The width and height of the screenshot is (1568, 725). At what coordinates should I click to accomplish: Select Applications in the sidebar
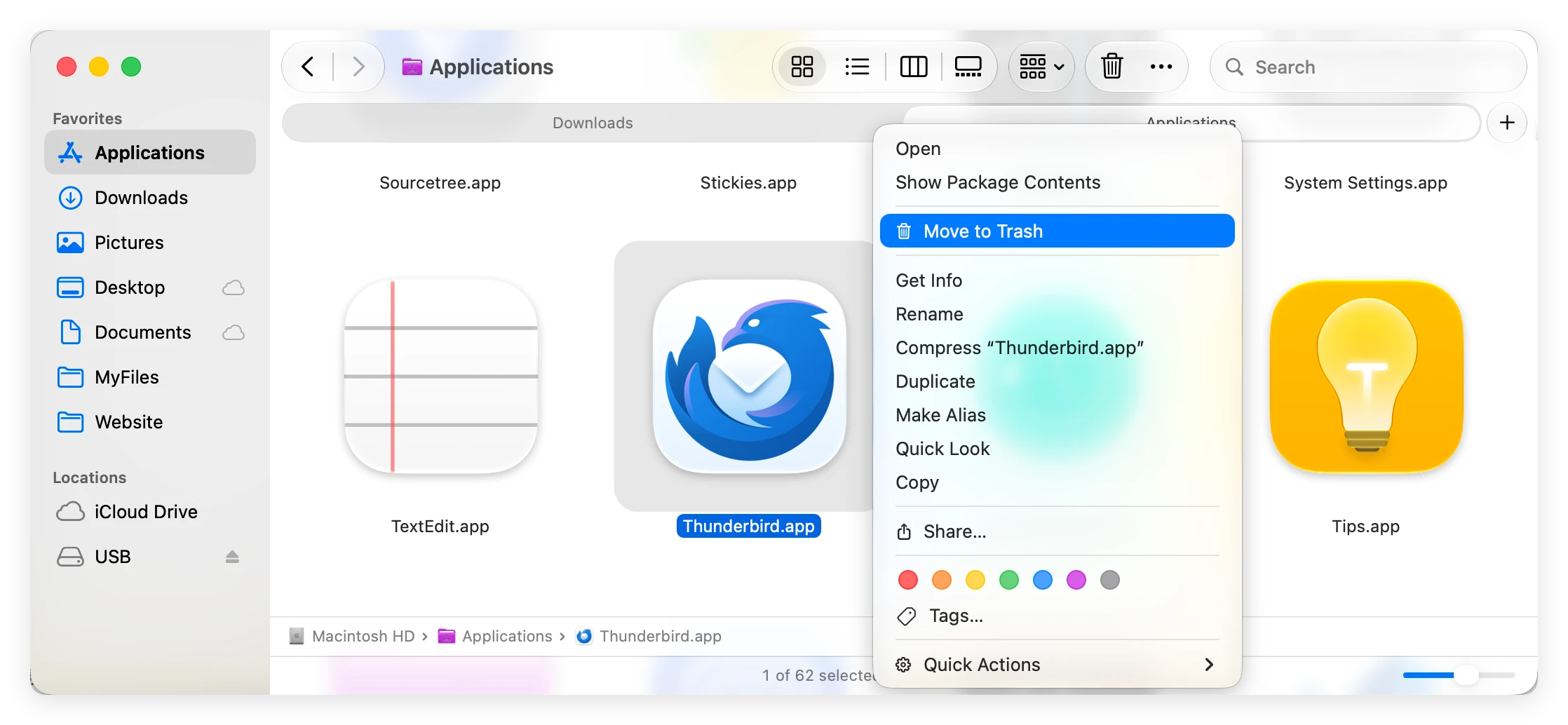[x=150, y=152]
